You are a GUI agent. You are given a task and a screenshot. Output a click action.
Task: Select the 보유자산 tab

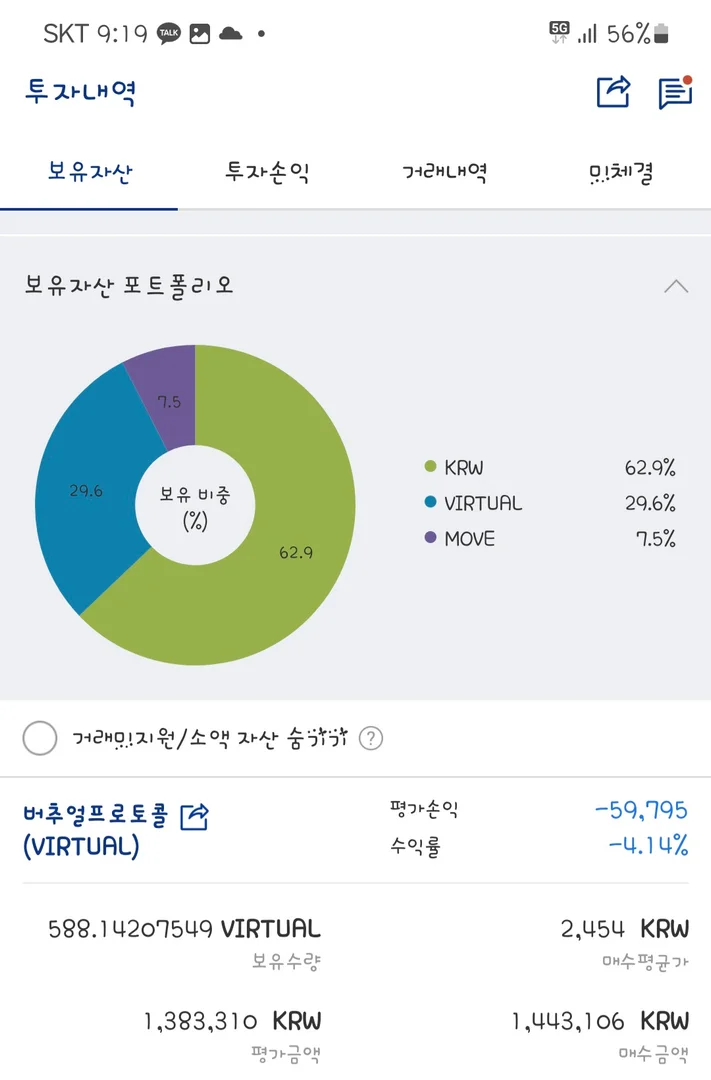tap(89, 173)
